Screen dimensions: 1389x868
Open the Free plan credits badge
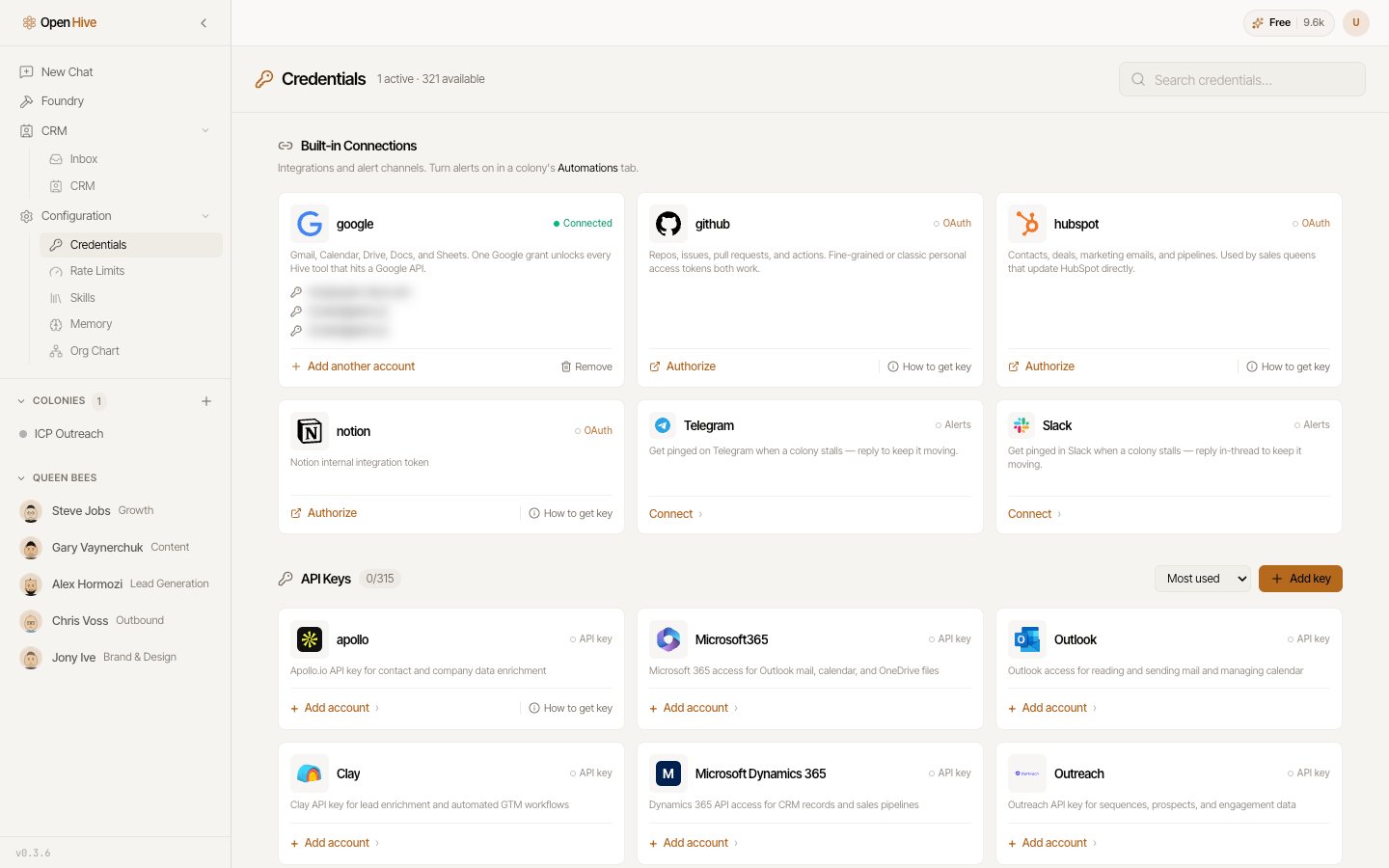click(1289, 23)
